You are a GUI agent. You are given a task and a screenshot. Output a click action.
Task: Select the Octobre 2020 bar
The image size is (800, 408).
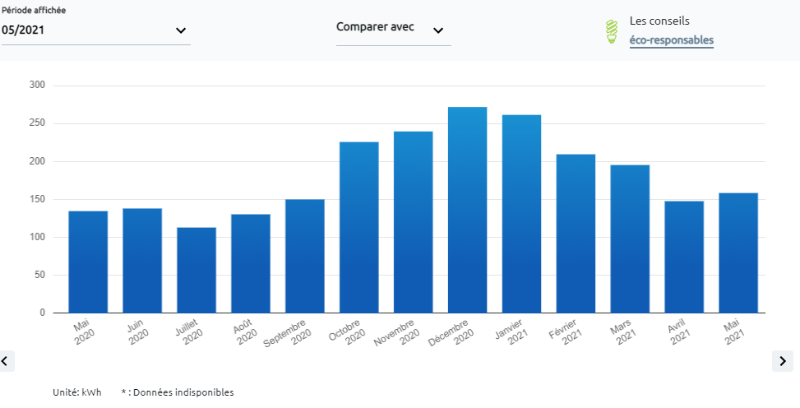[358, 228]
